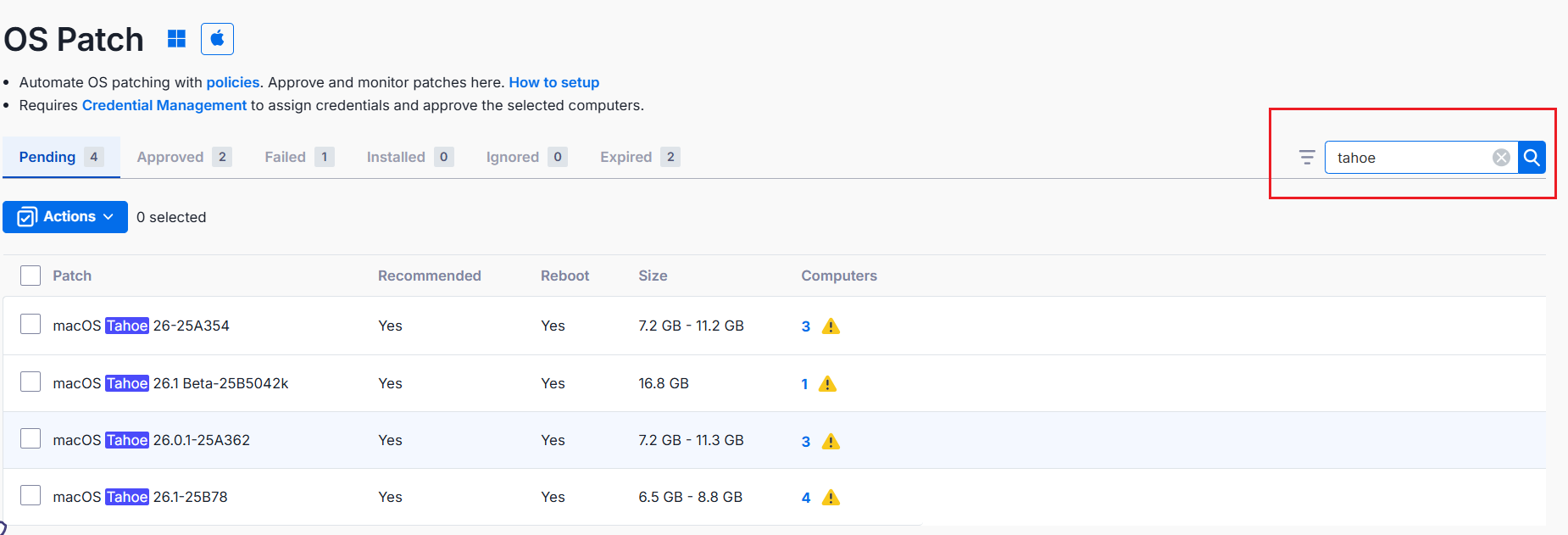Viewport: 1568px width, 535px height.
Task: Click the OS Patch page title
Action: 74,40
